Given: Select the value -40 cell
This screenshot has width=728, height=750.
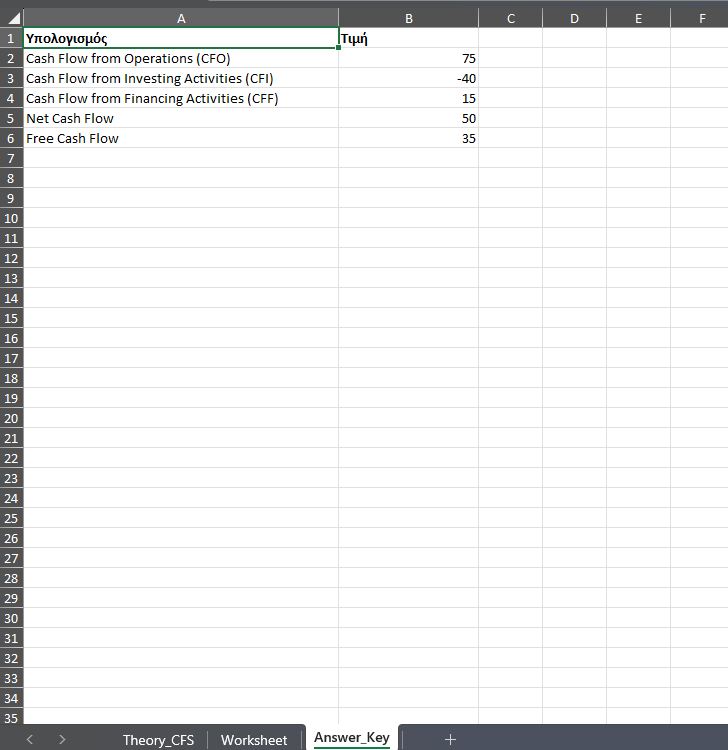Looking at the screenshot, I should tap(408, 78).
